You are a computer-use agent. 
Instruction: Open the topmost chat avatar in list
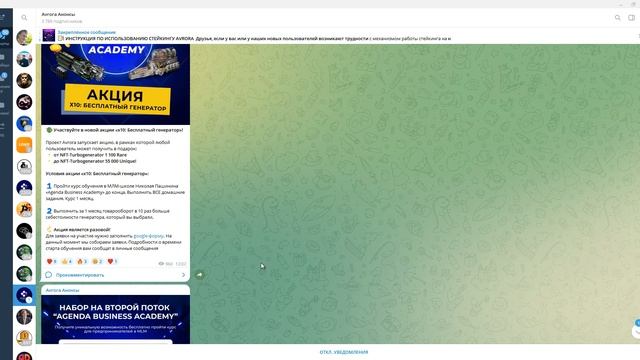[x=24, y=38]
